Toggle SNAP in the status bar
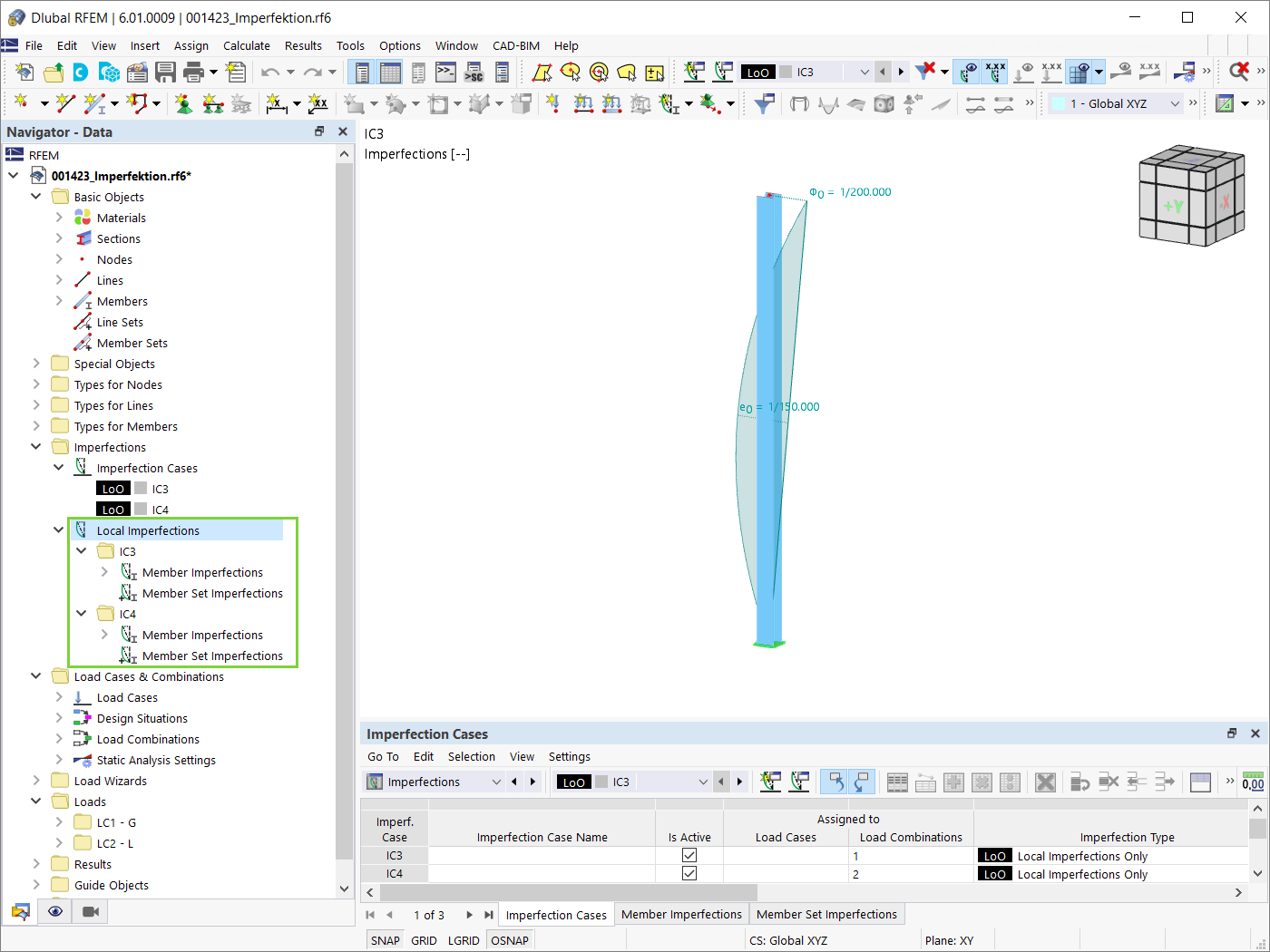Image resolution: width=1270 pixels, height=952 pixels. [386, 940]
